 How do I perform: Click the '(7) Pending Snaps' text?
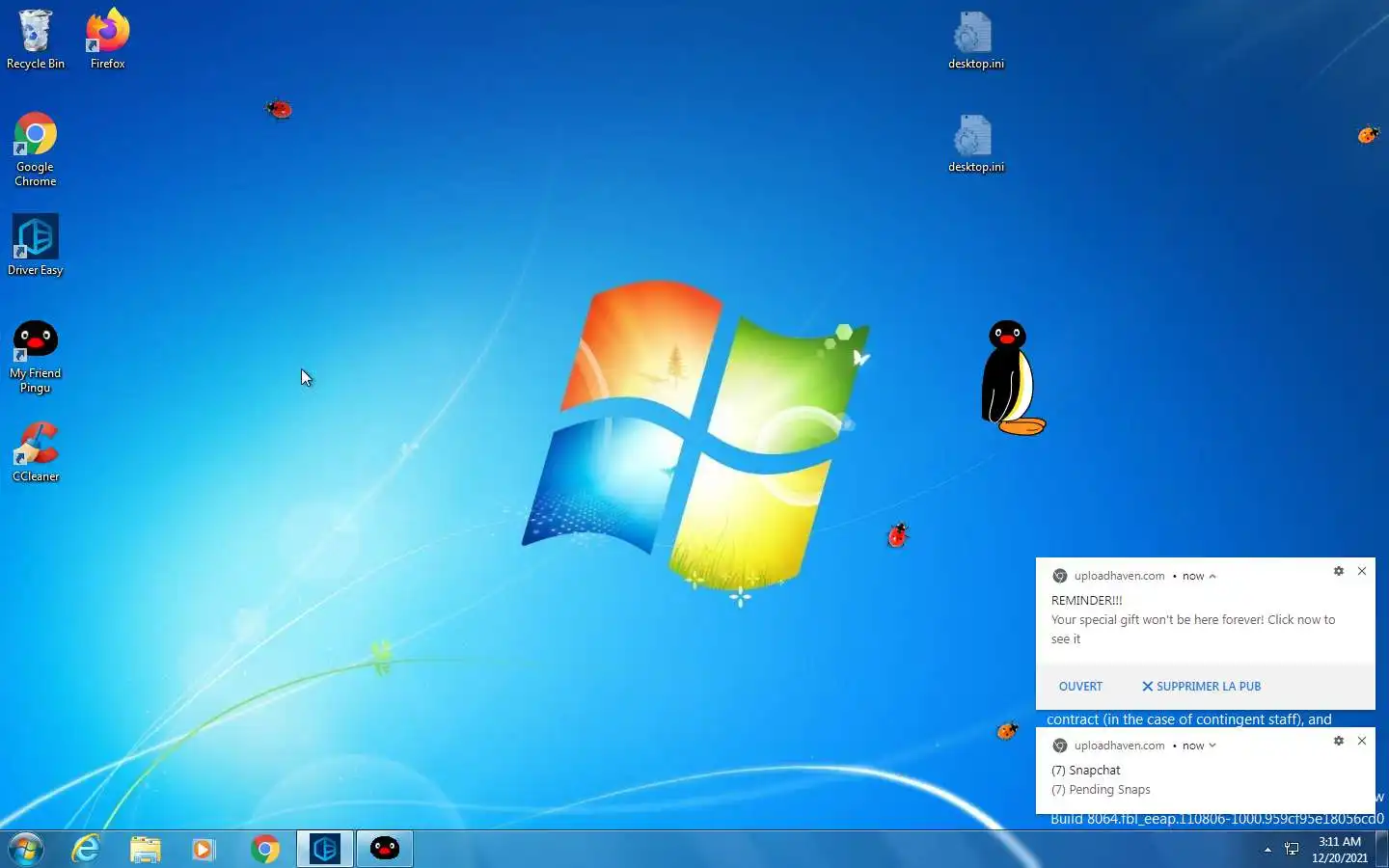pos(1101,790)
